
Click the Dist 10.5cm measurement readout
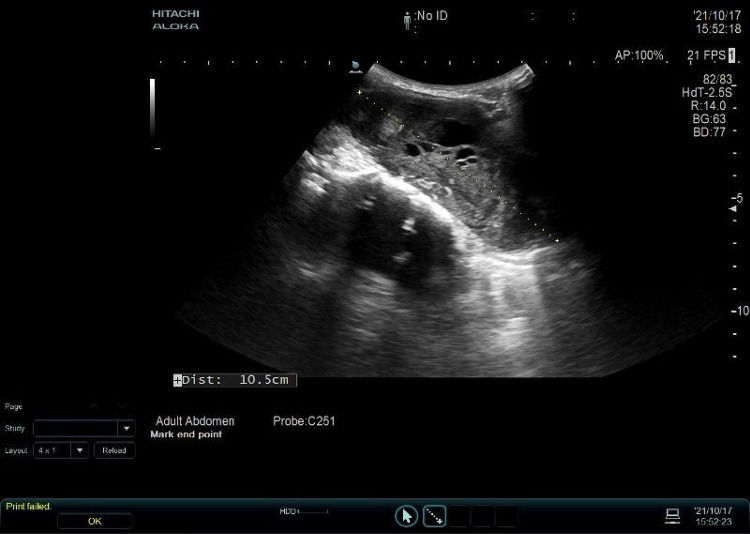[240, 380]
